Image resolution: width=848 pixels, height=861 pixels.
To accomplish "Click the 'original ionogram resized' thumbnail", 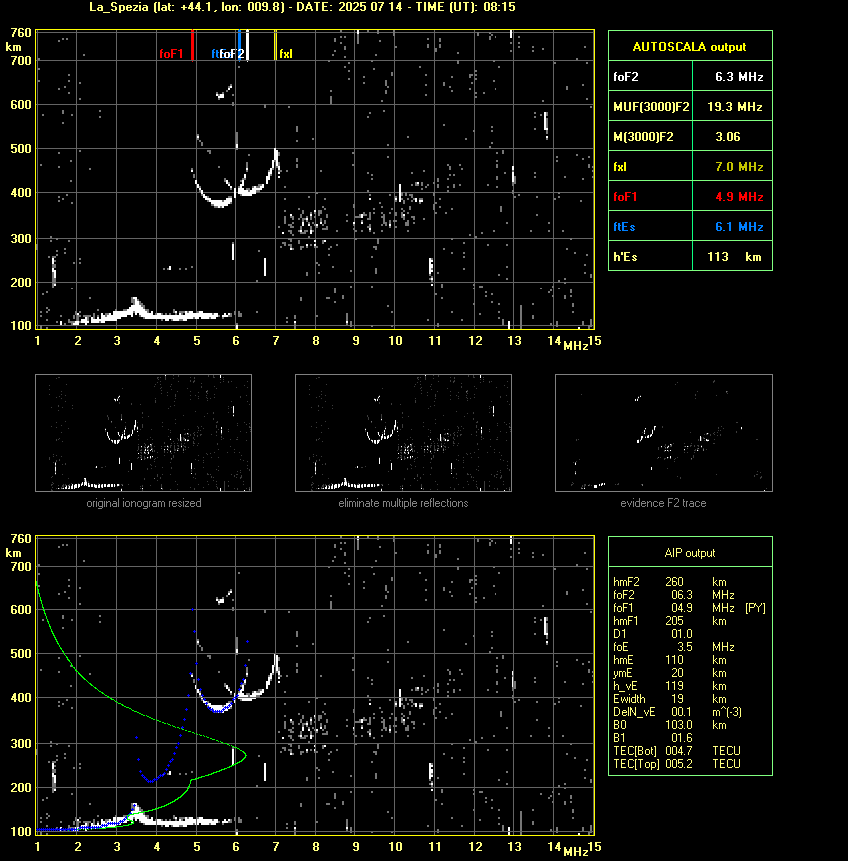I will (x=143, y=433).
